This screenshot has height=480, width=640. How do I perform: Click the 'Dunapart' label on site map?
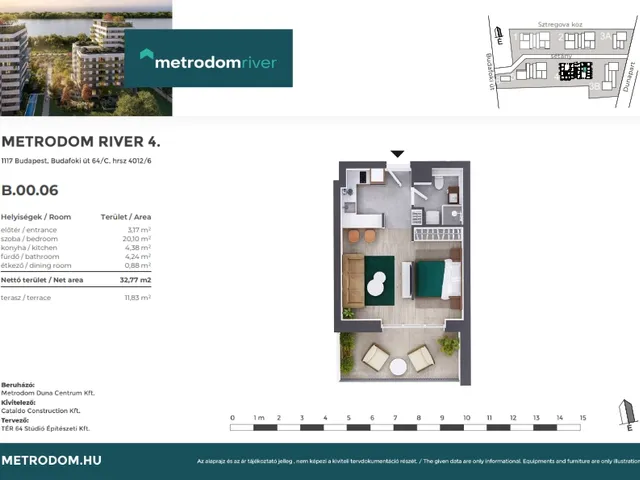(x=628, y=77)
